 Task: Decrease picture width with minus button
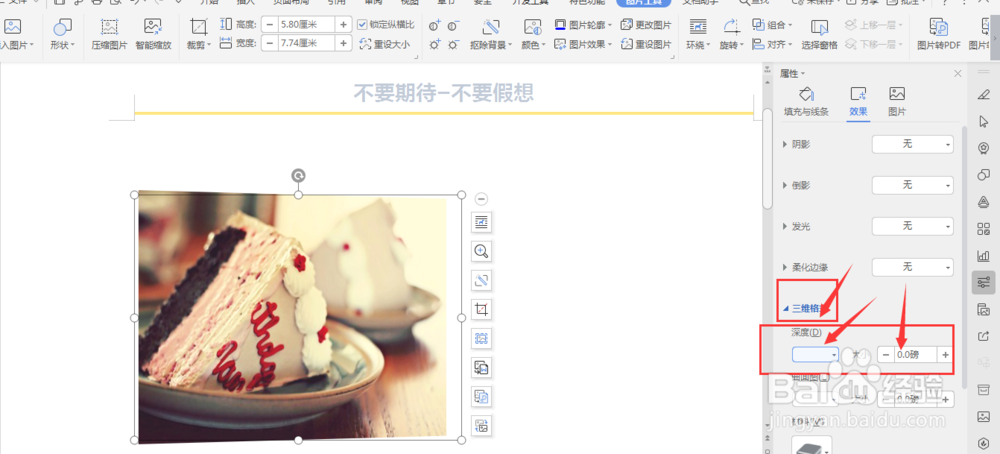coord(270,43)
